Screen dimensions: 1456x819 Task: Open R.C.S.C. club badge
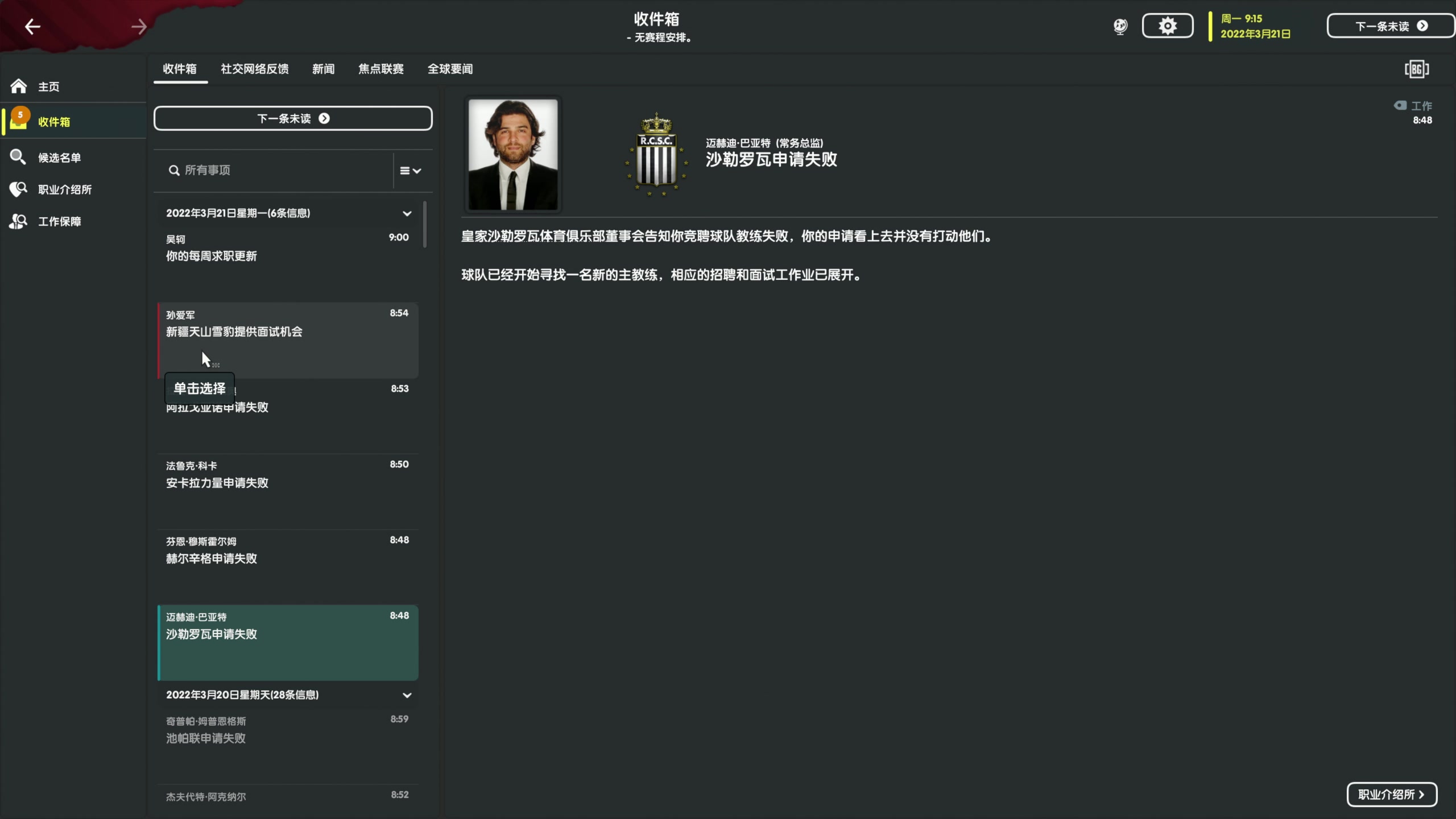[656, 154]
